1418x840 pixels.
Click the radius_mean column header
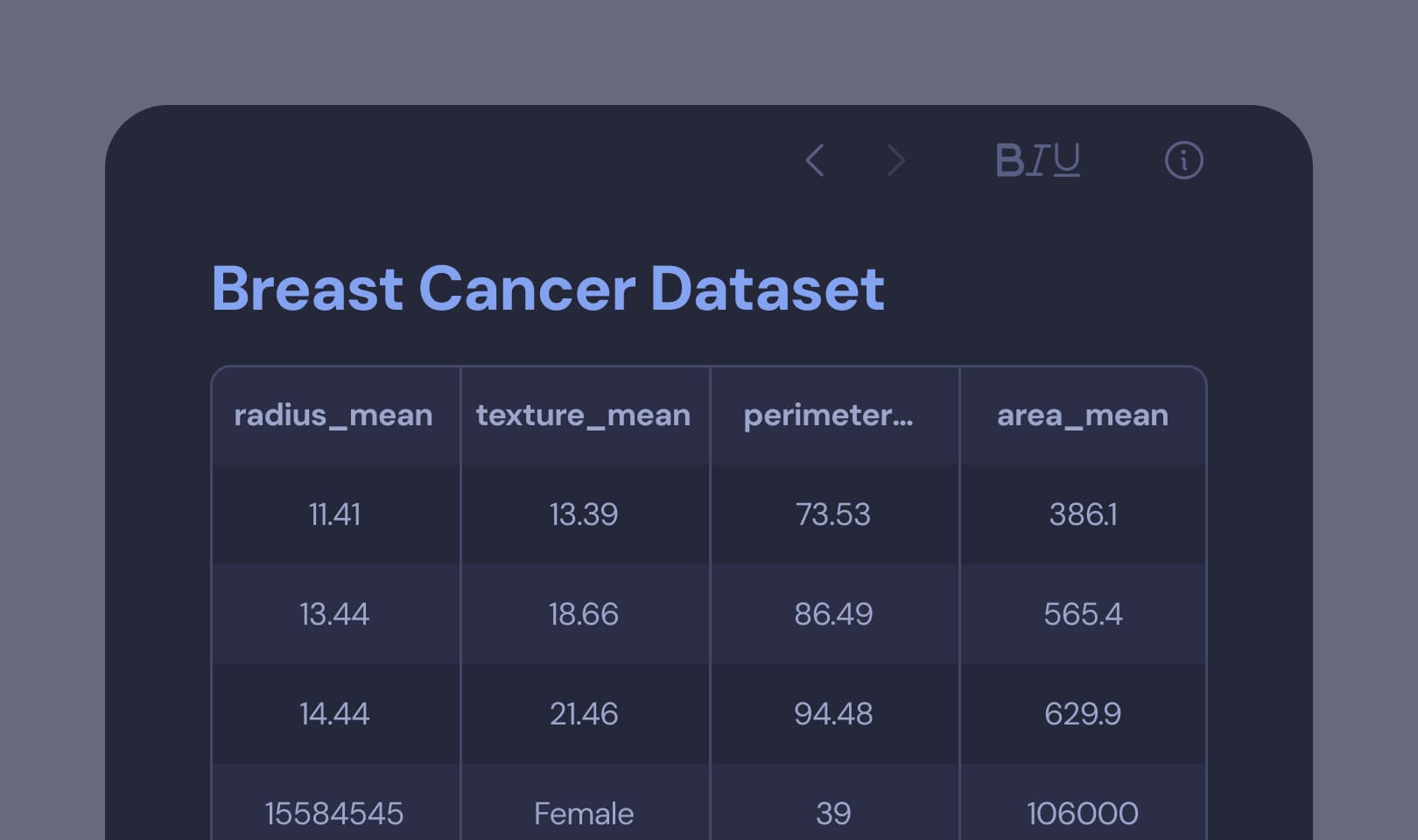pos(333,415)
